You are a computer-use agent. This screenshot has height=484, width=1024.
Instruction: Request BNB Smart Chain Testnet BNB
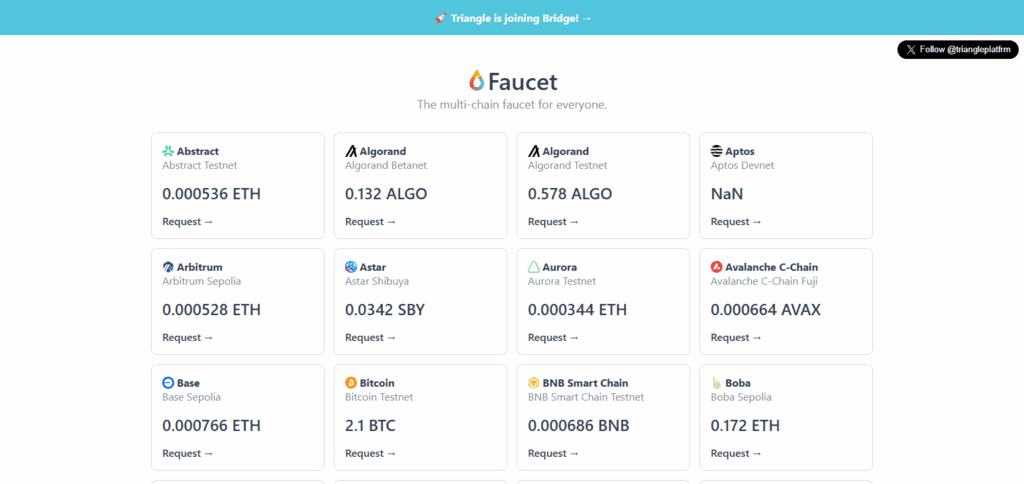[553, 453]
